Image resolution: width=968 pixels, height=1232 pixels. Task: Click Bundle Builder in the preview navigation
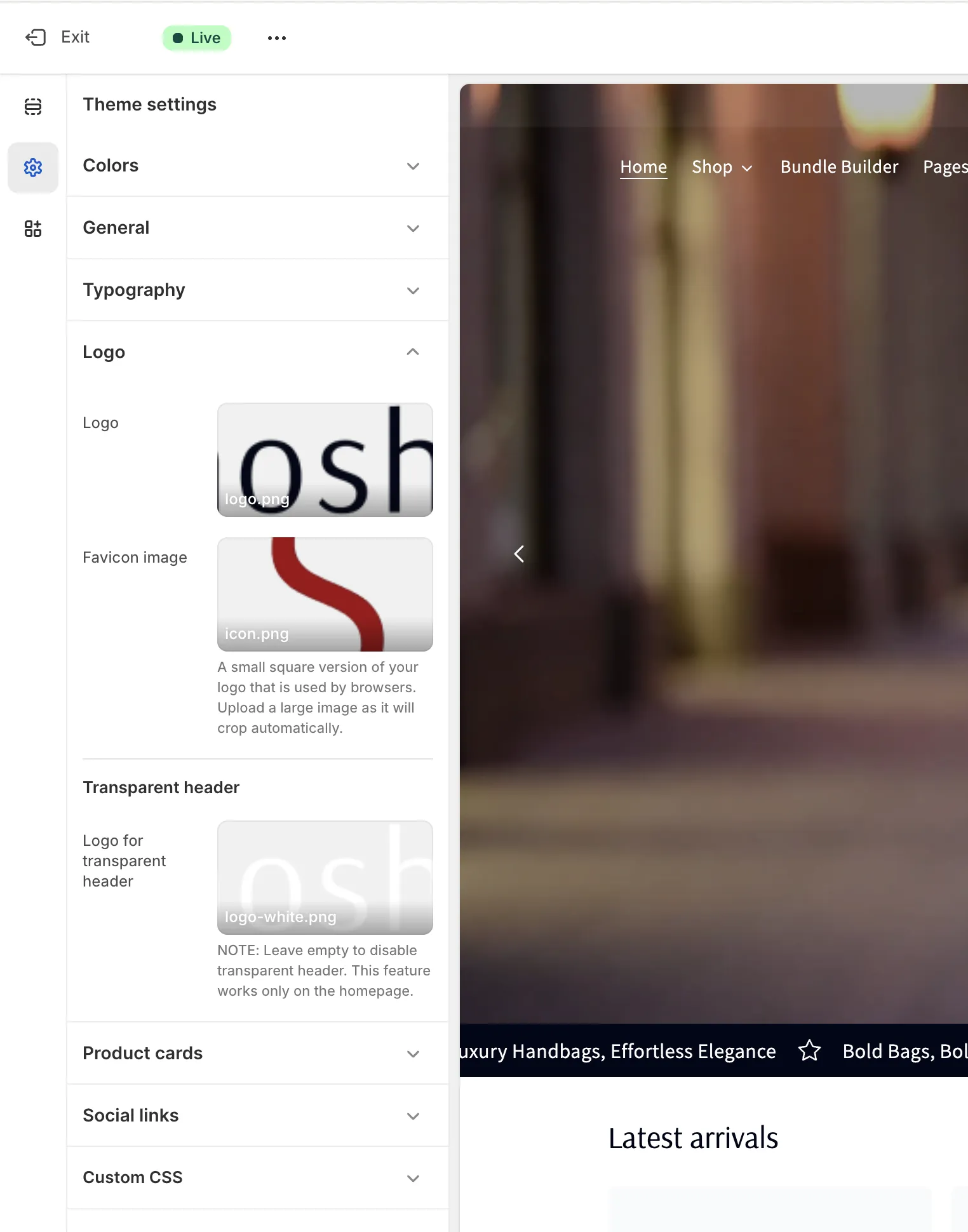(x=839, y=166)
